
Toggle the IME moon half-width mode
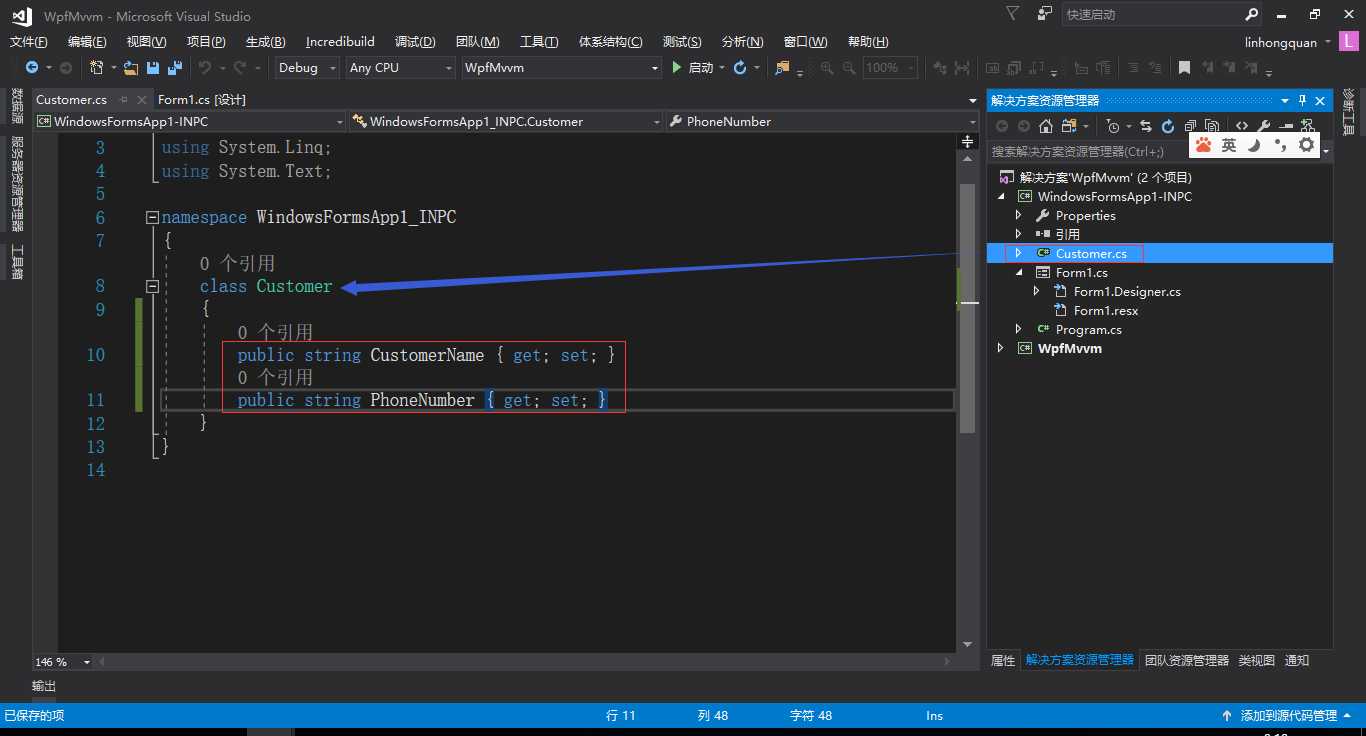1254,145
